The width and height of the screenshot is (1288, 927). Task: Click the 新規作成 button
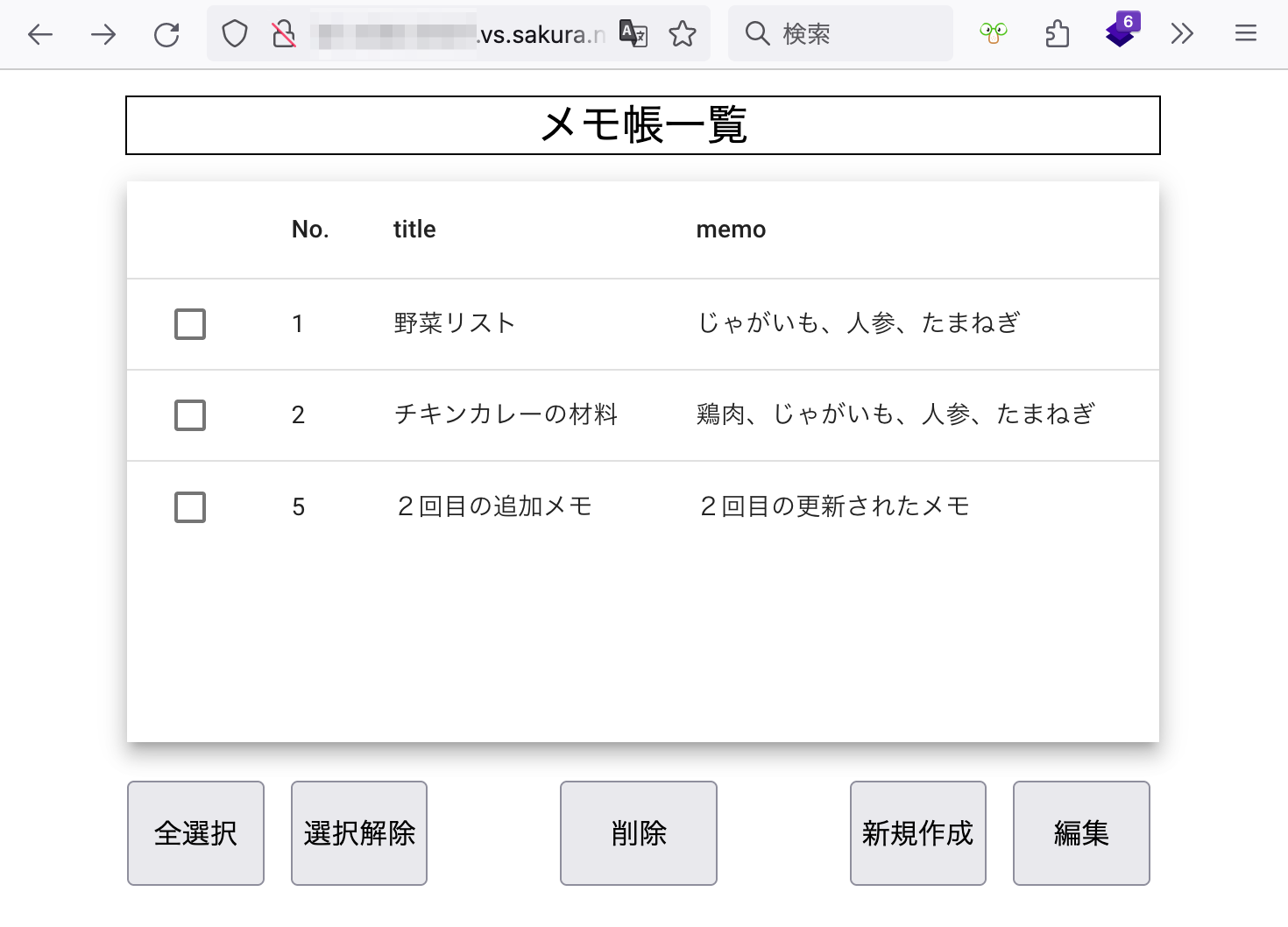point(917,833)
